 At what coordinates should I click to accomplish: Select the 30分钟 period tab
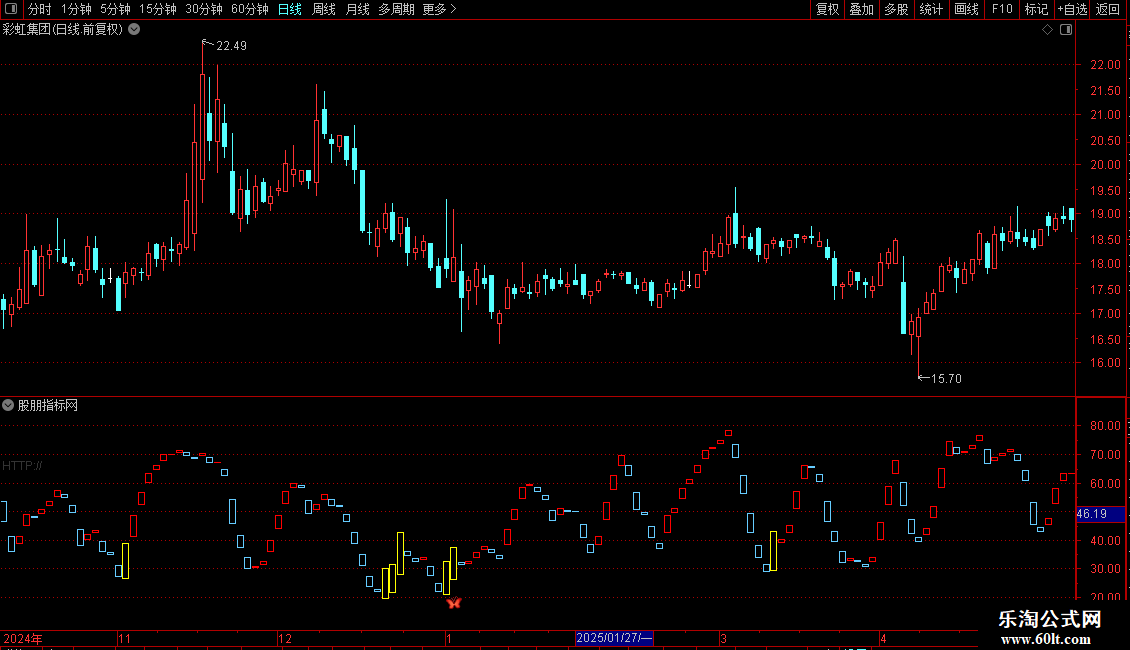pos(204,9)
